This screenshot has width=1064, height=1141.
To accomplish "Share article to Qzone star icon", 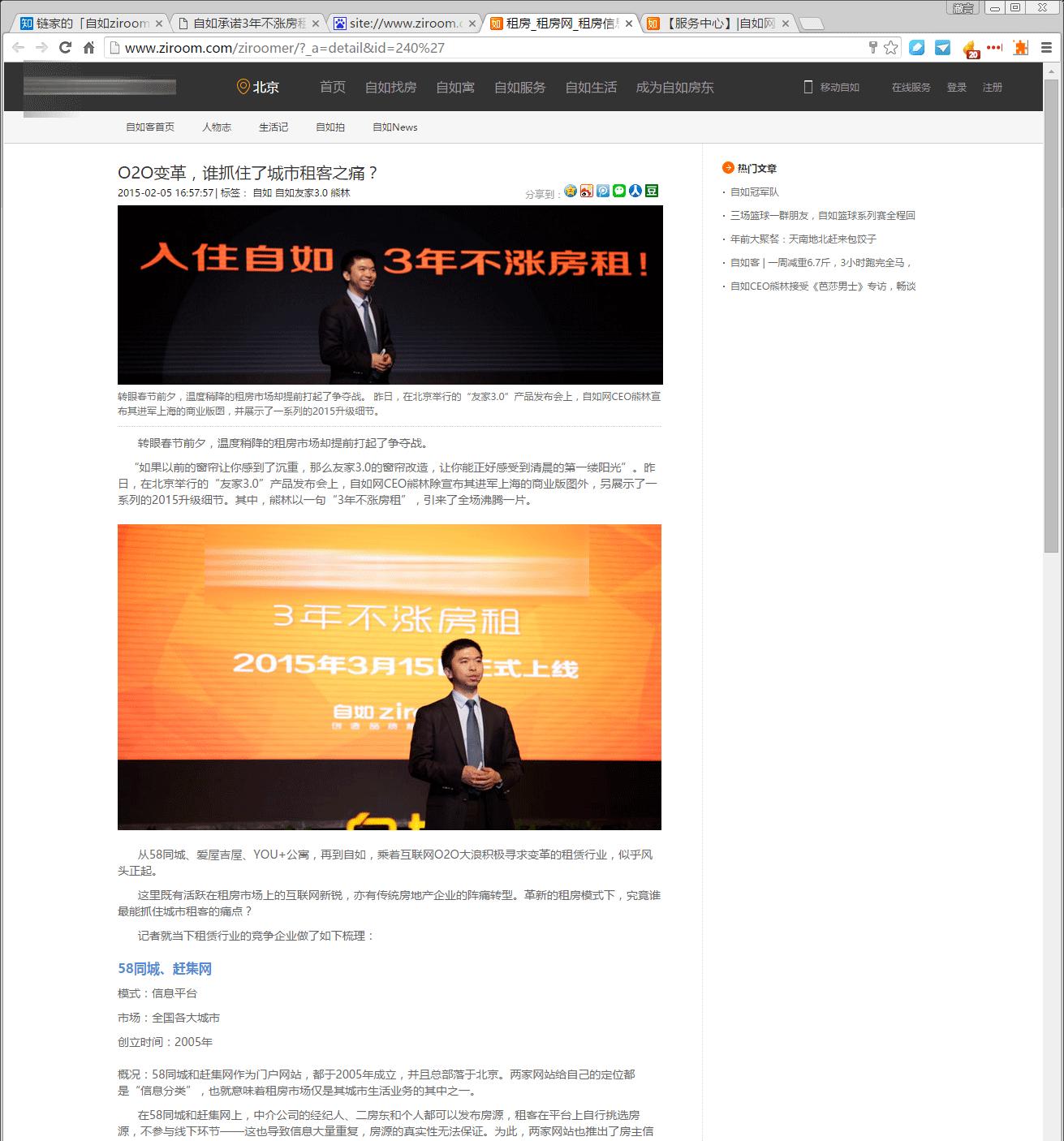I will tap(571, 191).
